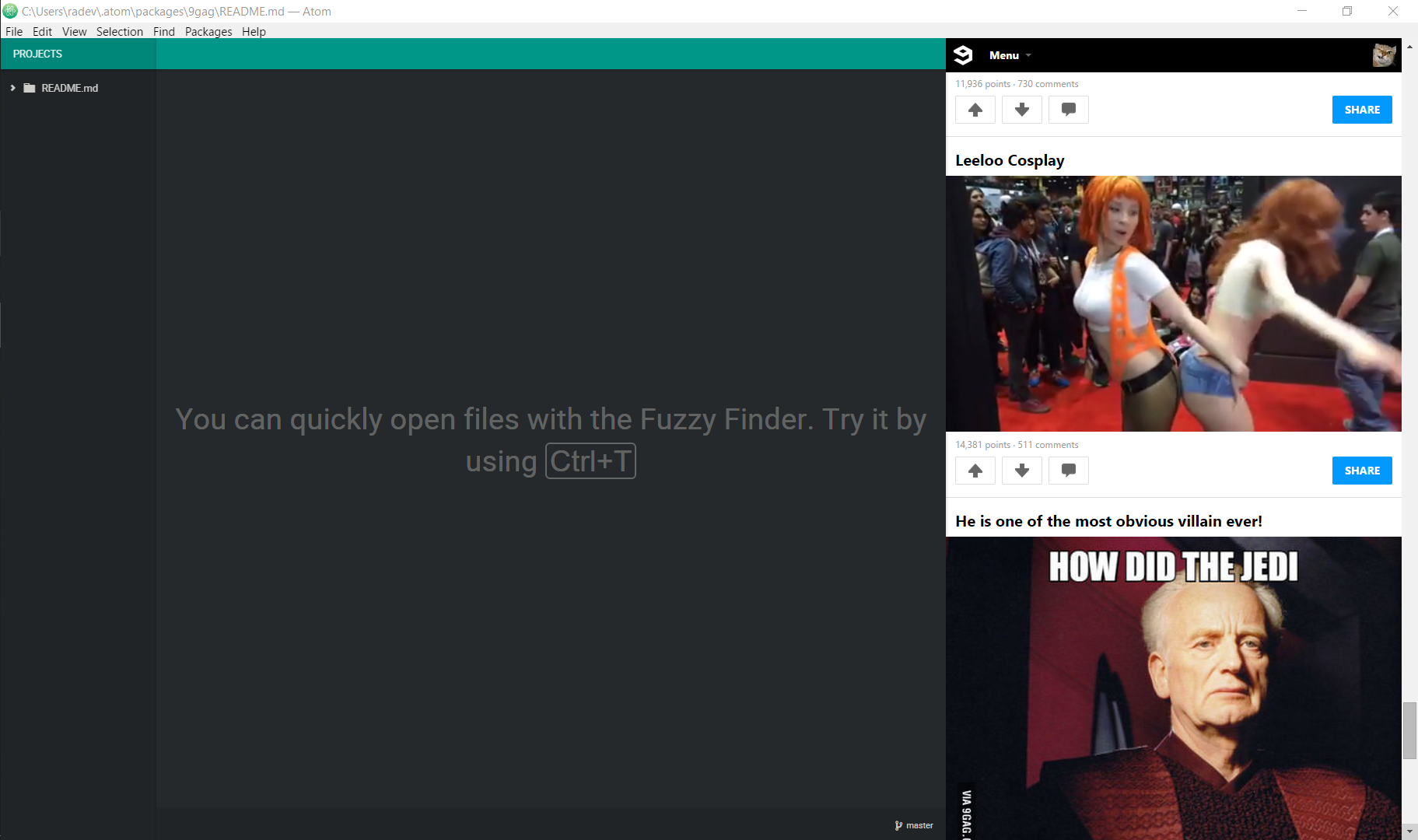The width and height of the screenshot is (1418, 840).
Task: Upvote the post with 11,936 points
Action: pyautogui.click(x=975, y=110)
